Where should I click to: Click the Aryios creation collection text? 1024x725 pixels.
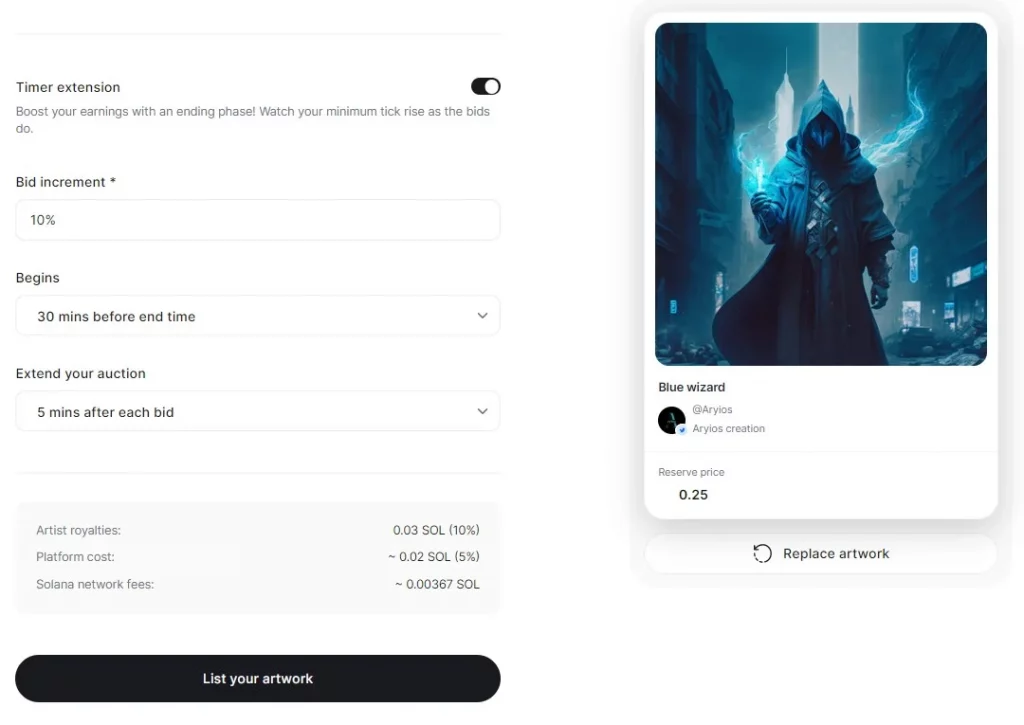(x=728, y=428)
